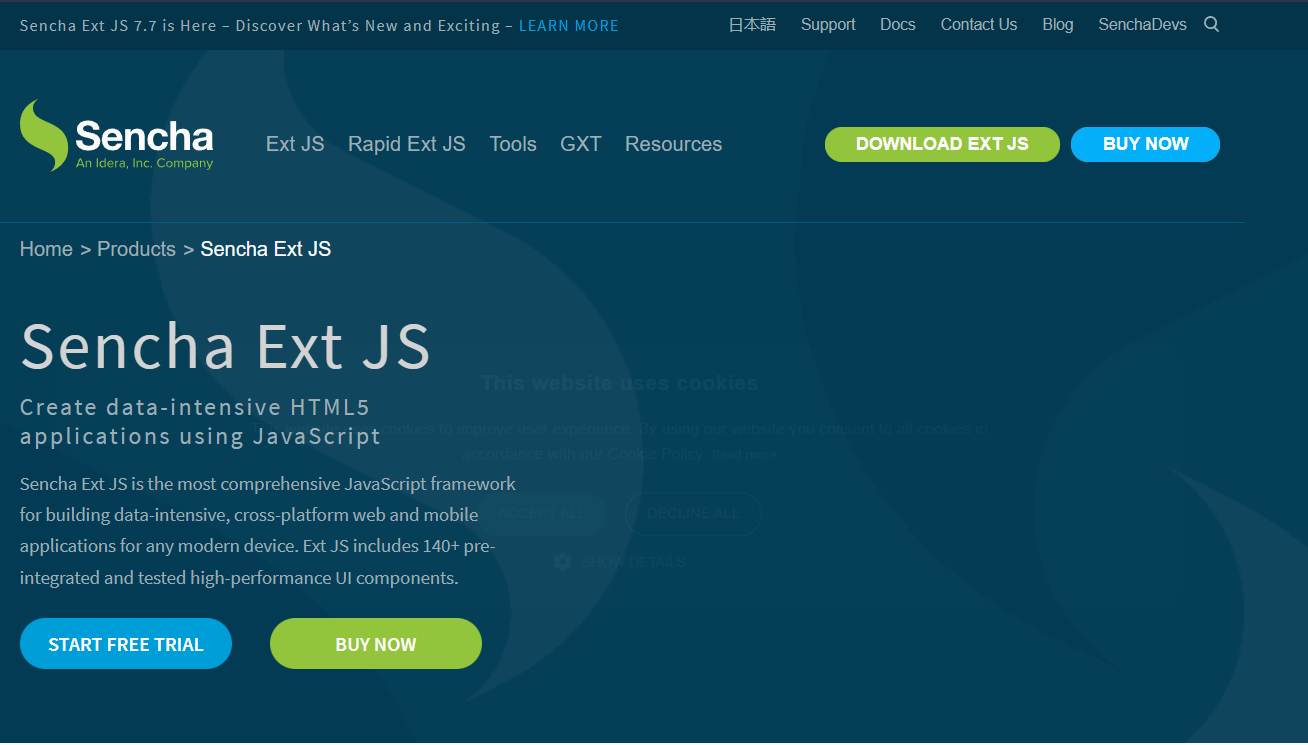This screenshot has width=1308, height=745.
Task: Open the Blog link
Action: tap(1058, 25)
